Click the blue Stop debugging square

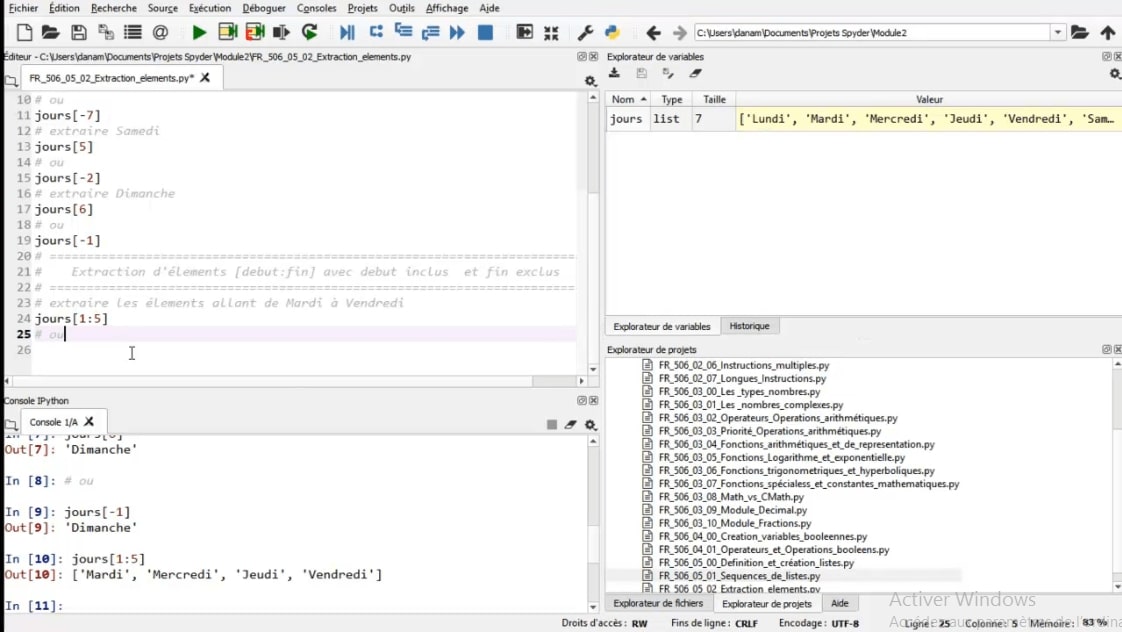[485, 33]
